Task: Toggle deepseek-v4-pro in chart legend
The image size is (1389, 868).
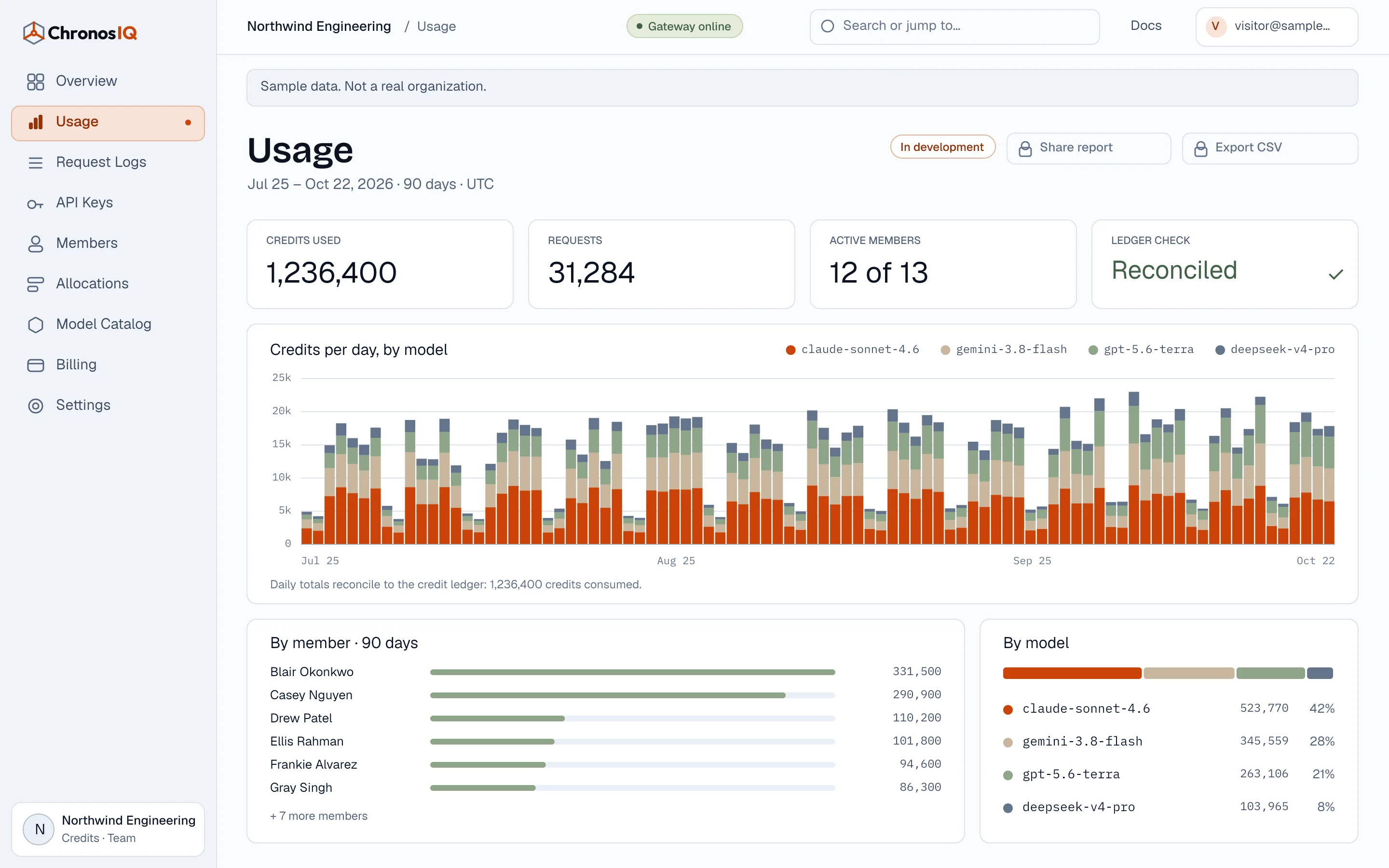Action: pyautogui.click(x=1275, y=350)
